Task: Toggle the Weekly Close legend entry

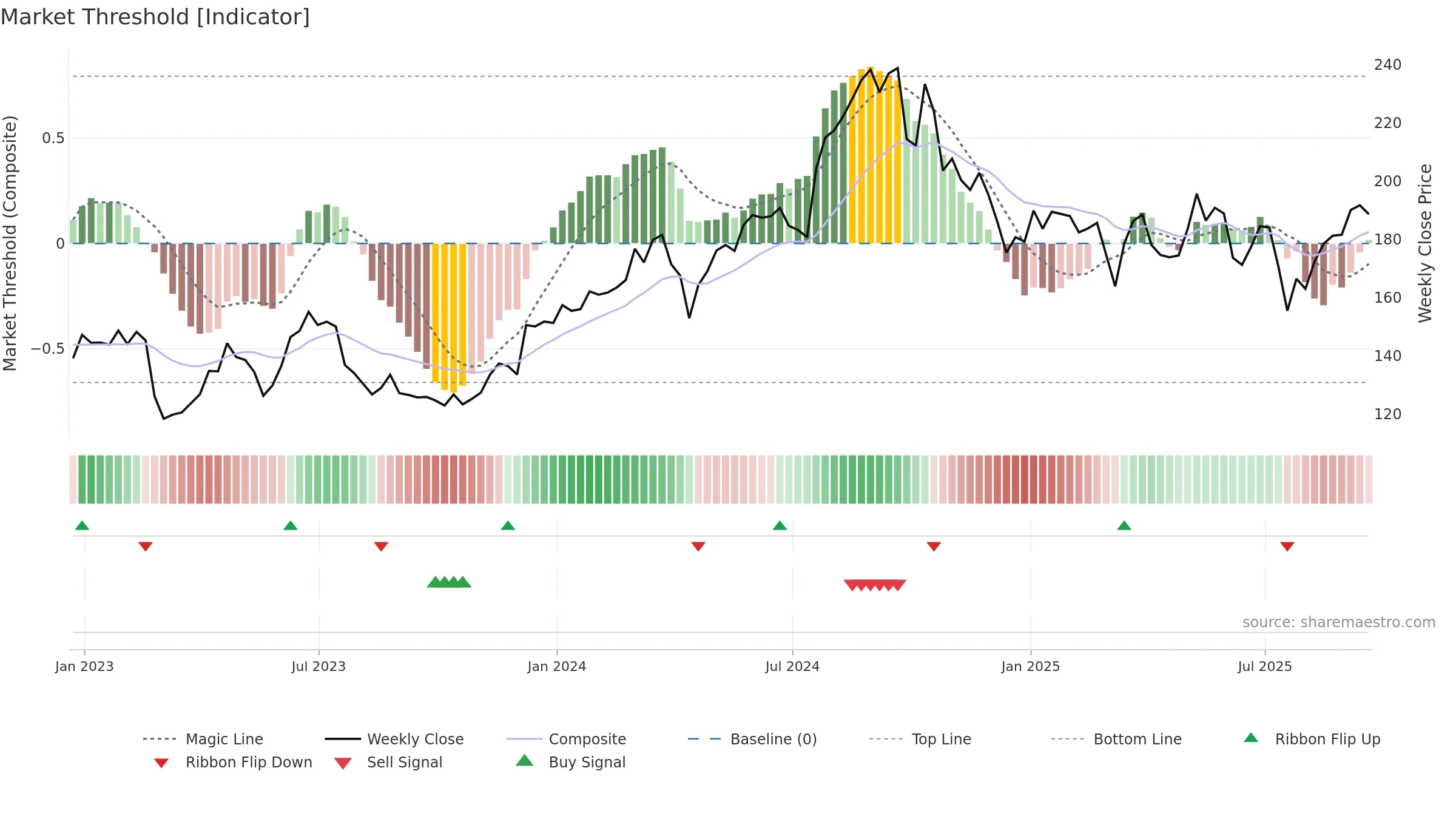Action: 394,739
